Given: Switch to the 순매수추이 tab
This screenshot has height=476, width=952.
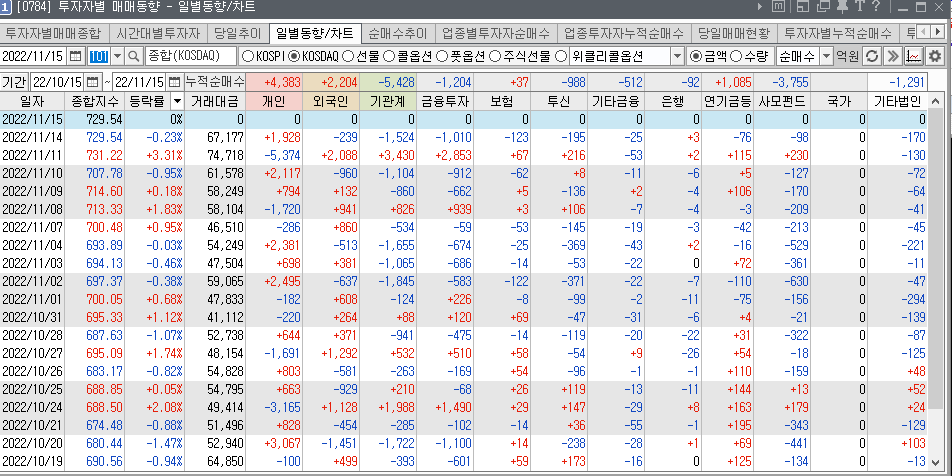Looking at the screenshot, I should 395,33.
